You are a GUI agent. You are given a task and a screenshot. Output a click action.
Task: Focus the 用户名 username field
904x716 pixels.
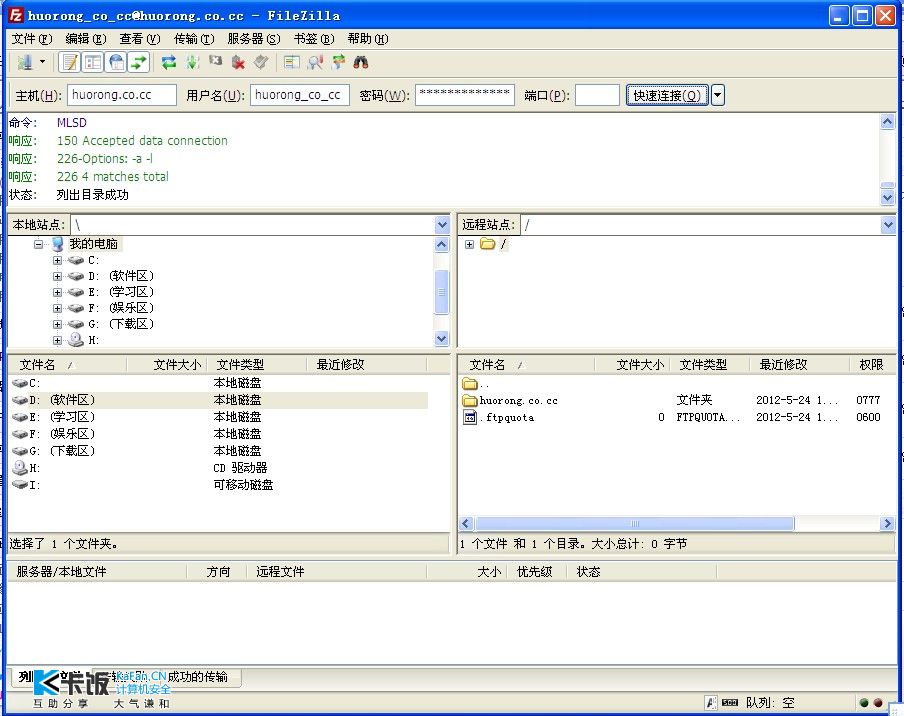tap(300, 95)
